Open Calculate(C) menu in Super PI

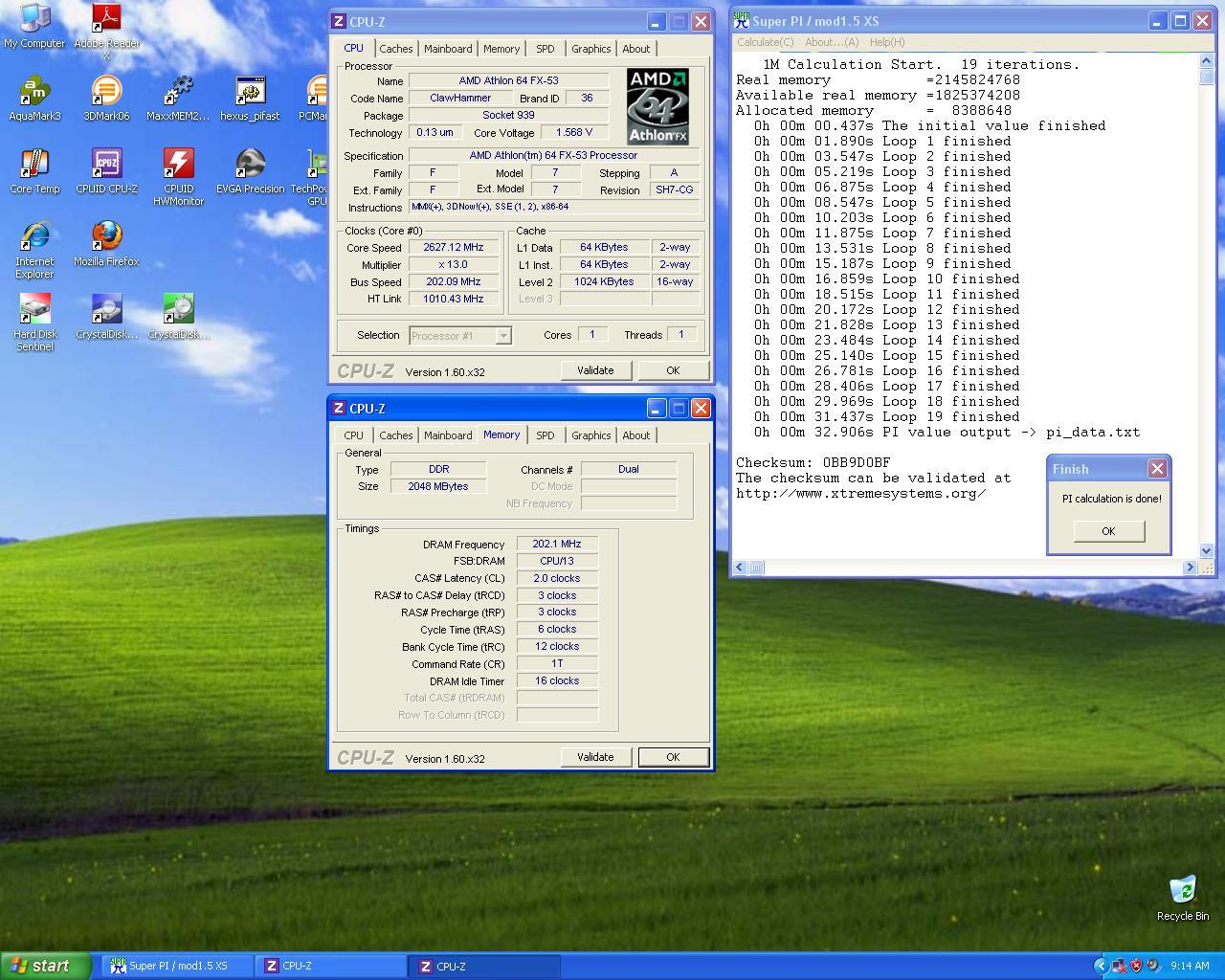pyautogui.click(x=765, y=42)
